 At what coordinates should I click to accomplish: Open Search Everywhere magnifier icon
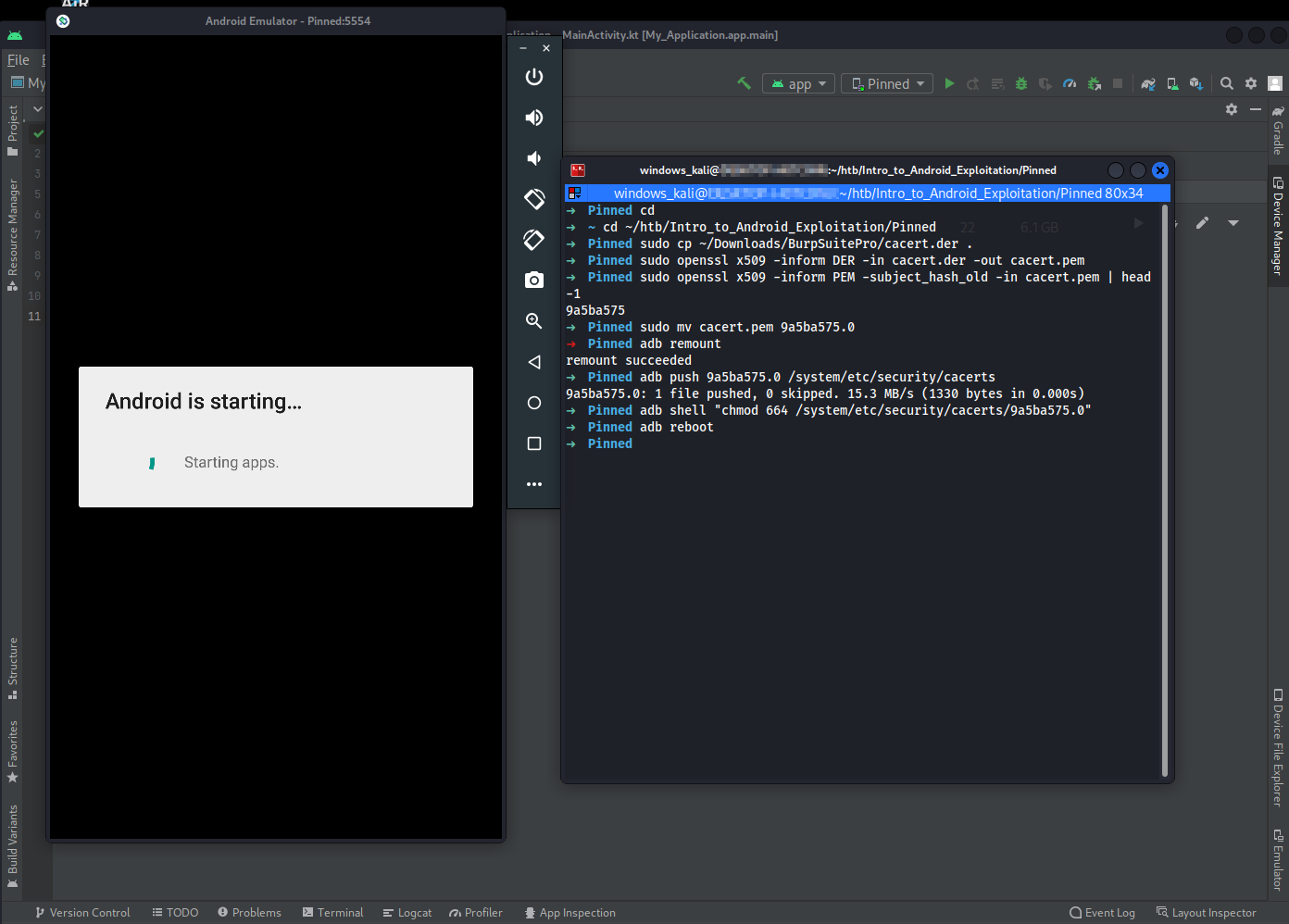pos(1227,83)
